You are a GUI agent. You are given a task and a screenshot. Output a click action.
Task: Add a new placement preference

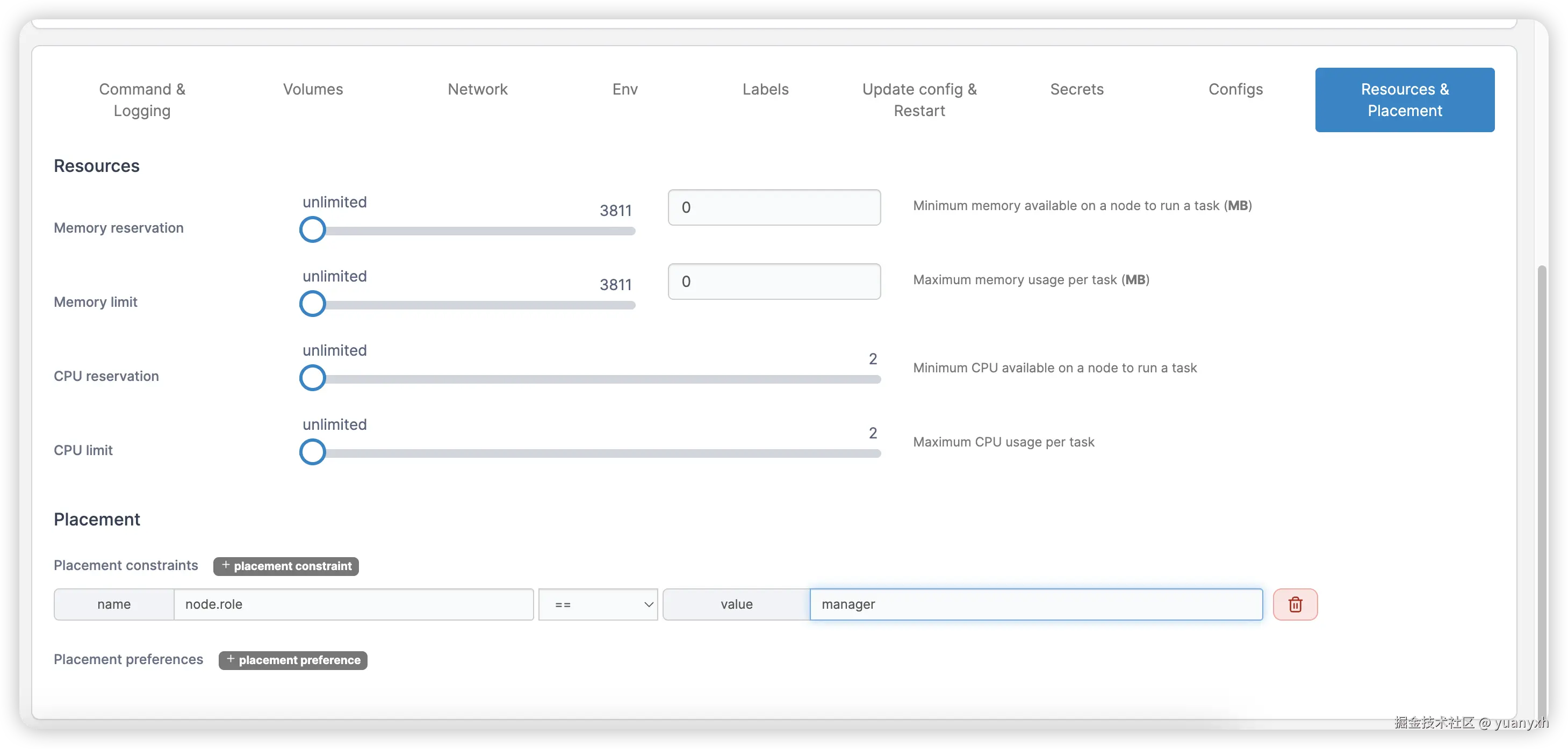pos(293,660)
